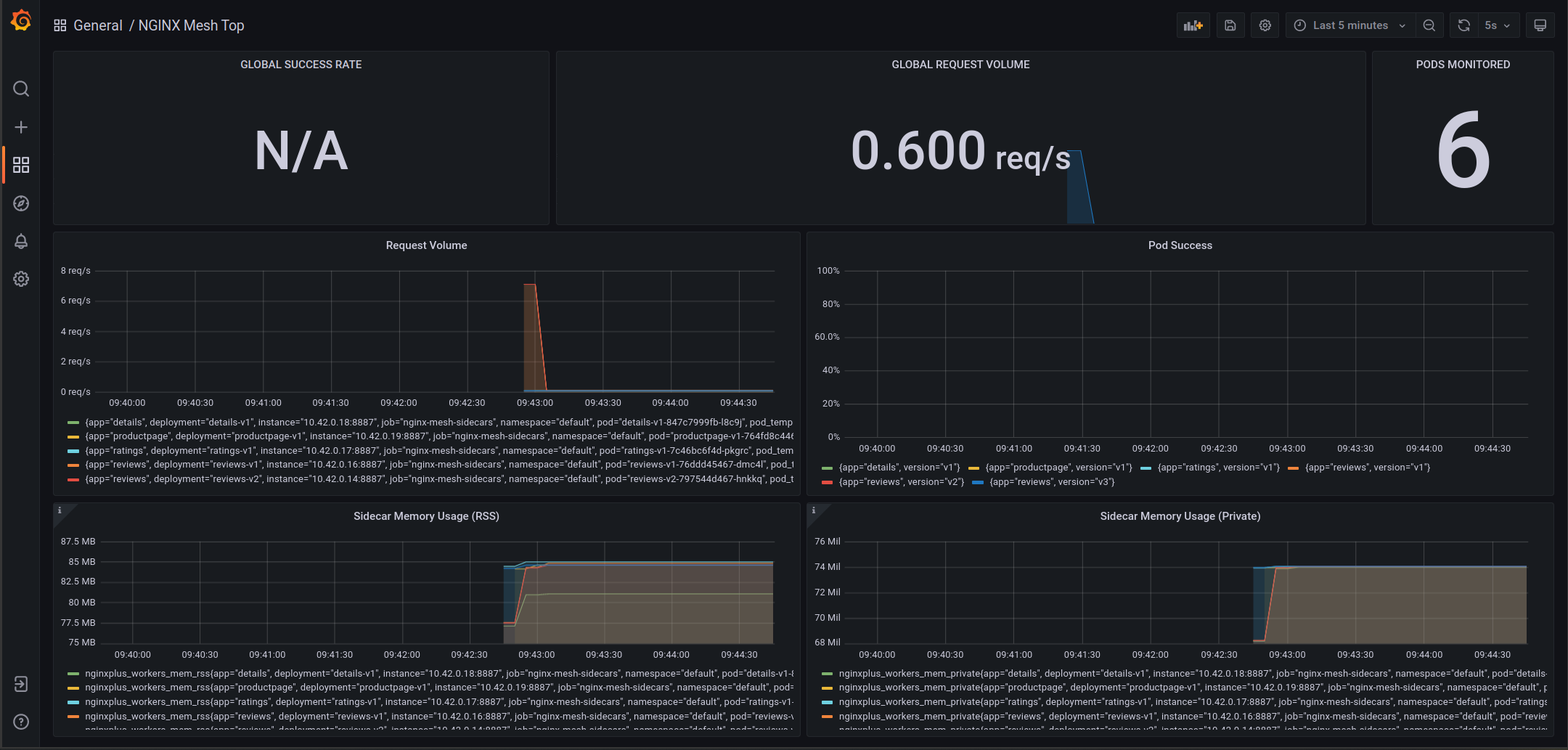Open the Pod Success panel title menu
This screenshot has width=1568, height=750.
[x=1180, y=245]
